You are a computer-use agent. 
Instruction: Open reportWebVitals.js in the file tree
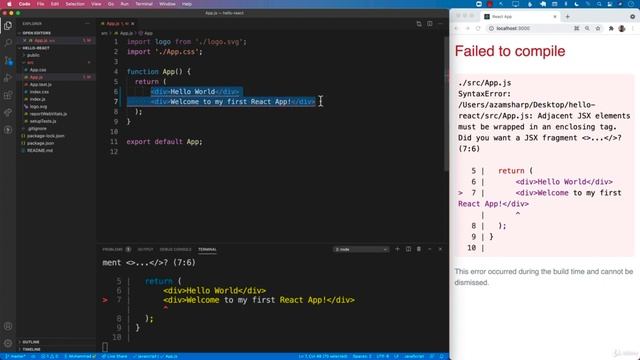(x=48, y=114)
